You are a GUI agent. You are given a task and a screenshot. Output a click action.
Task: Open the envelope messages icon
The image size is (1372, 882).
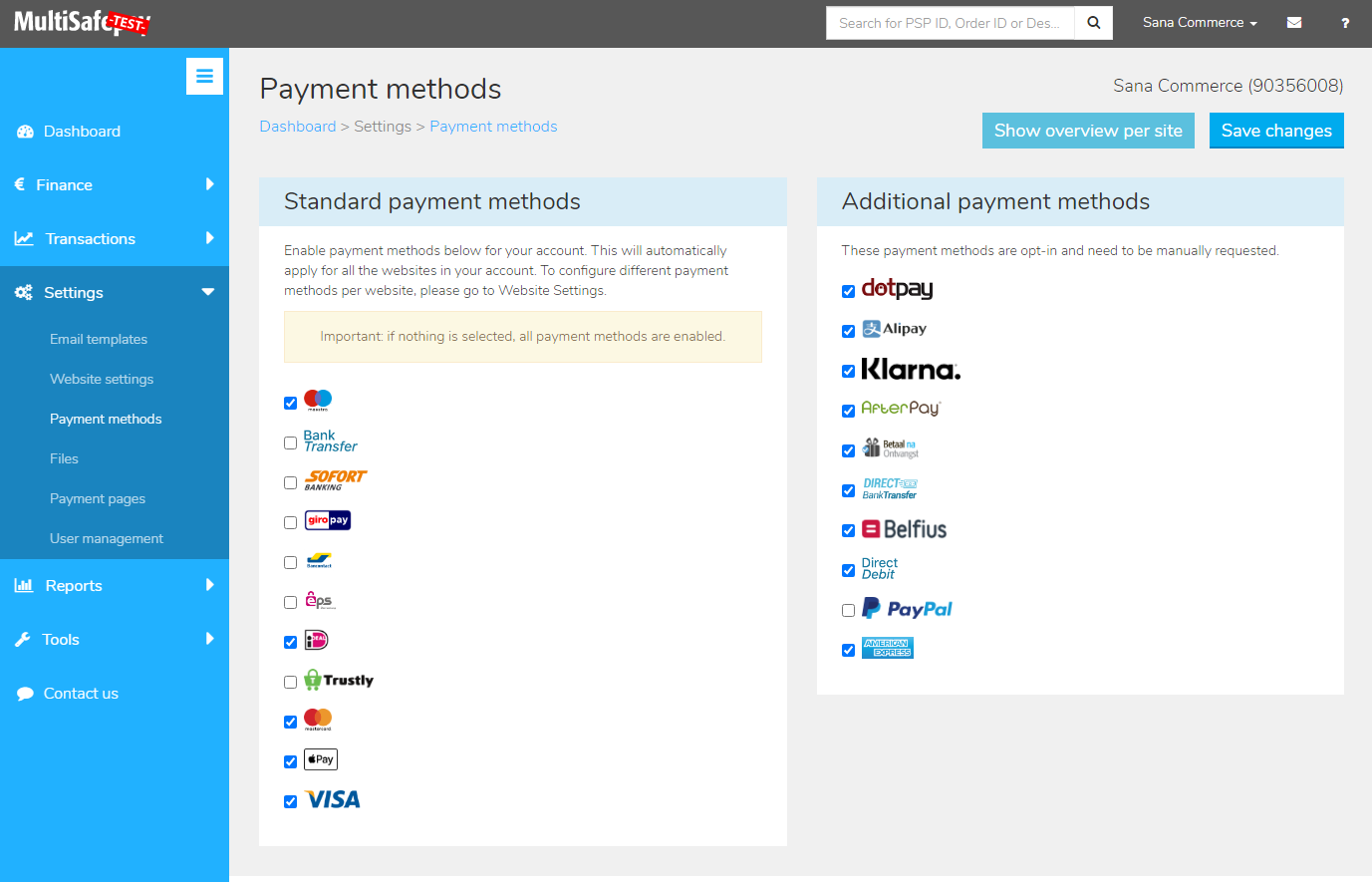pos(1294,23)
